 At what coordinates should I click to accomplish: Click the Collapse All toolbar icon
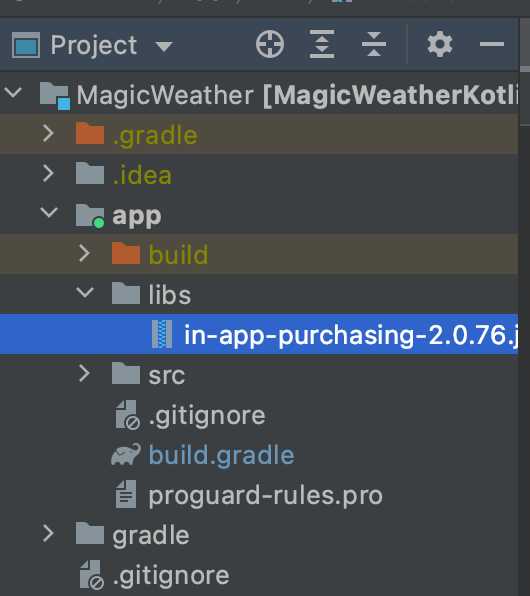click(374, 44)
